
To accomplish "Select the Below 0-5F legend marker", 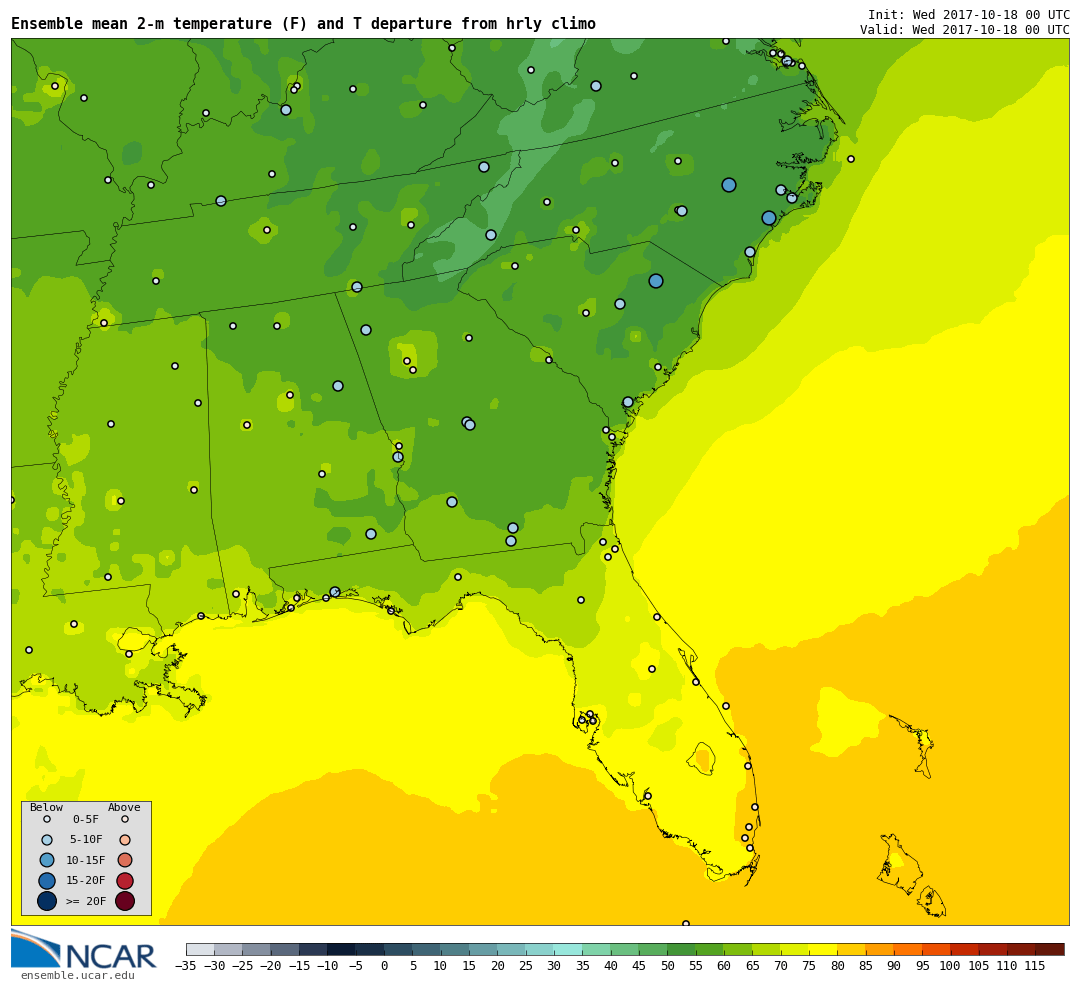I will pos(47,820).
